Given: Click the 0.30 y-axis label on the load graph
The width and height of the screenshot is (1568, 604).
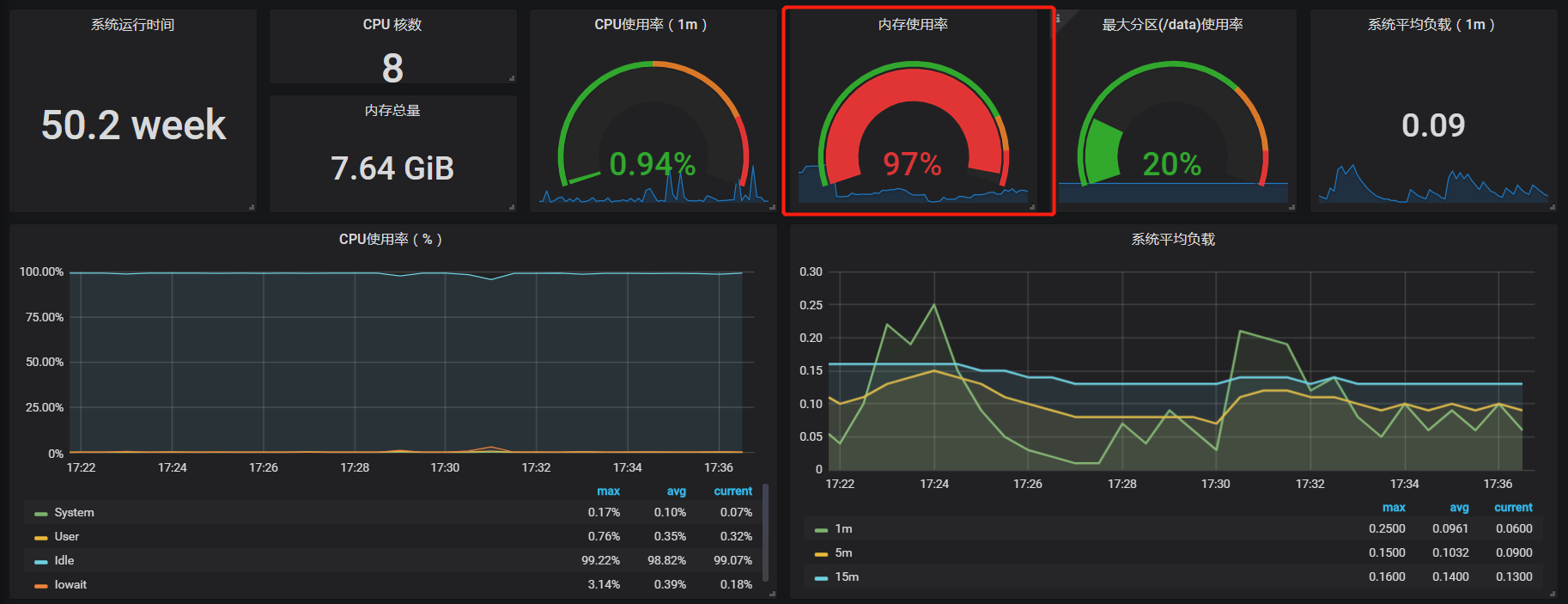Looking at the screenshot, I should pyautogui.click(x=811, y=271).
